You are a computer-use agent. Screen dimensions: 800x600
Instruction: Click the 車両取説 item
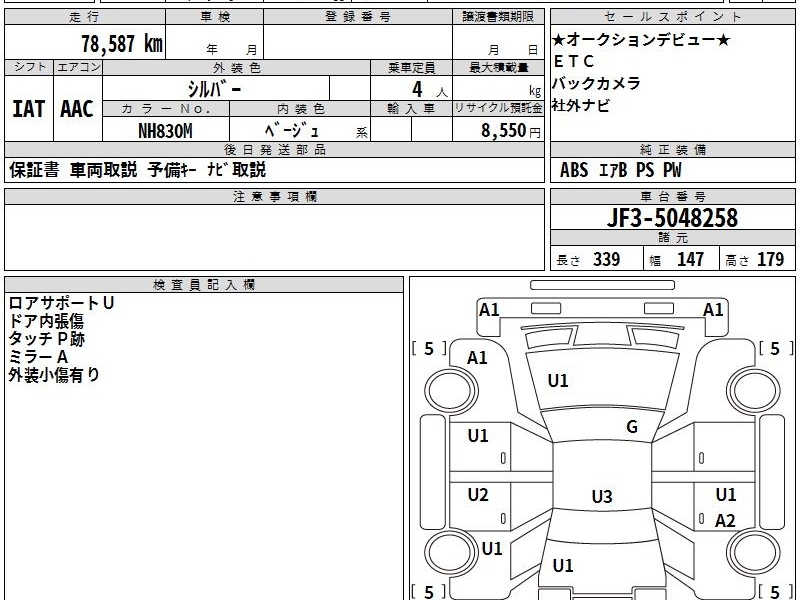coord(104,170)
